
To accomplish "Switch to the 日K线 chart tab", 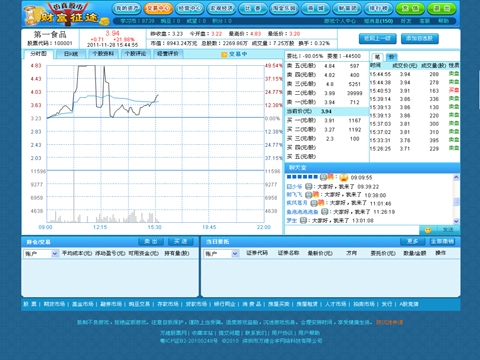I will 71,54.
